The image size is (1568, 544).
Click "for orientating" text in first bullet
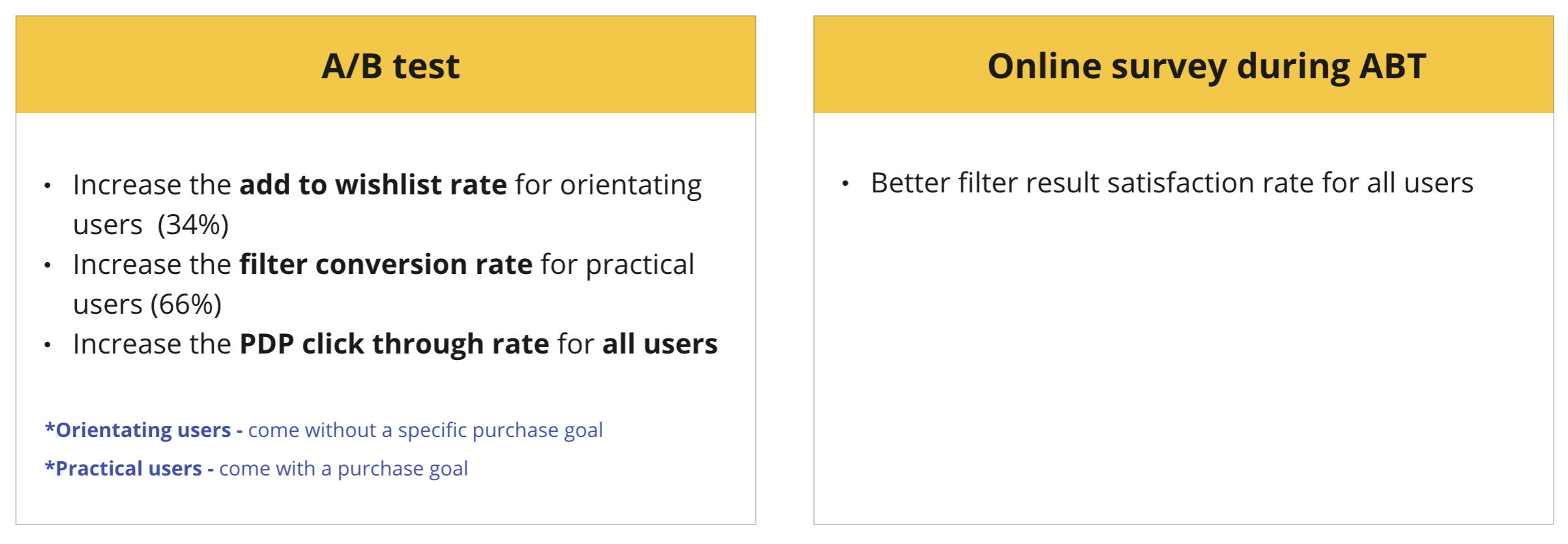[x=608, y=185]
